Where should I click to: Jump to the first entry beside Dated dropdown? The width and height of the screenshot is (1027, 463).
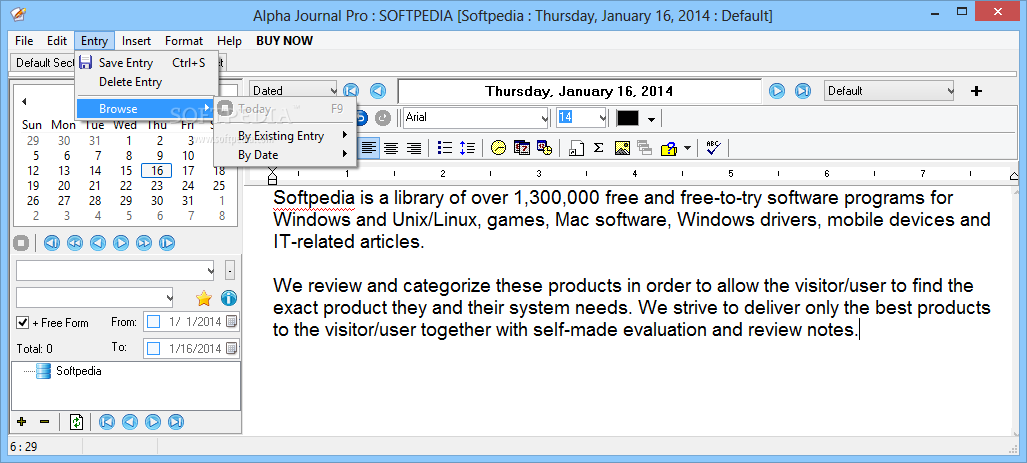pyautogui.click(x=351, y=91)
